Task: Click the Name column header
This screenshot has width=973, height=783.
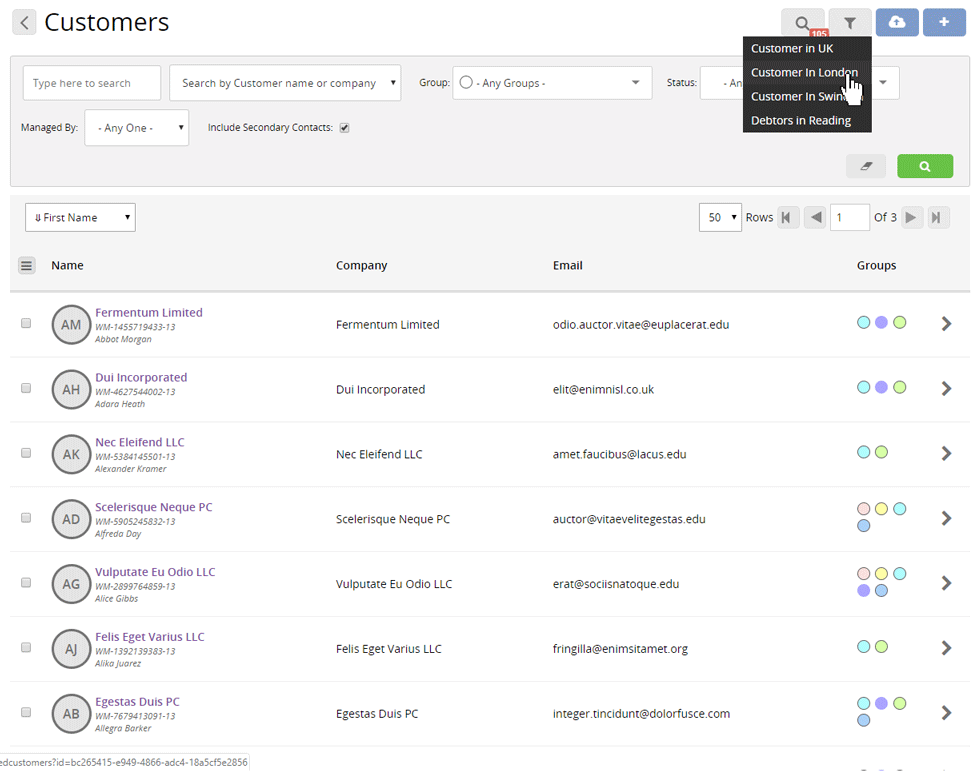Action: [x=67, y=266]
